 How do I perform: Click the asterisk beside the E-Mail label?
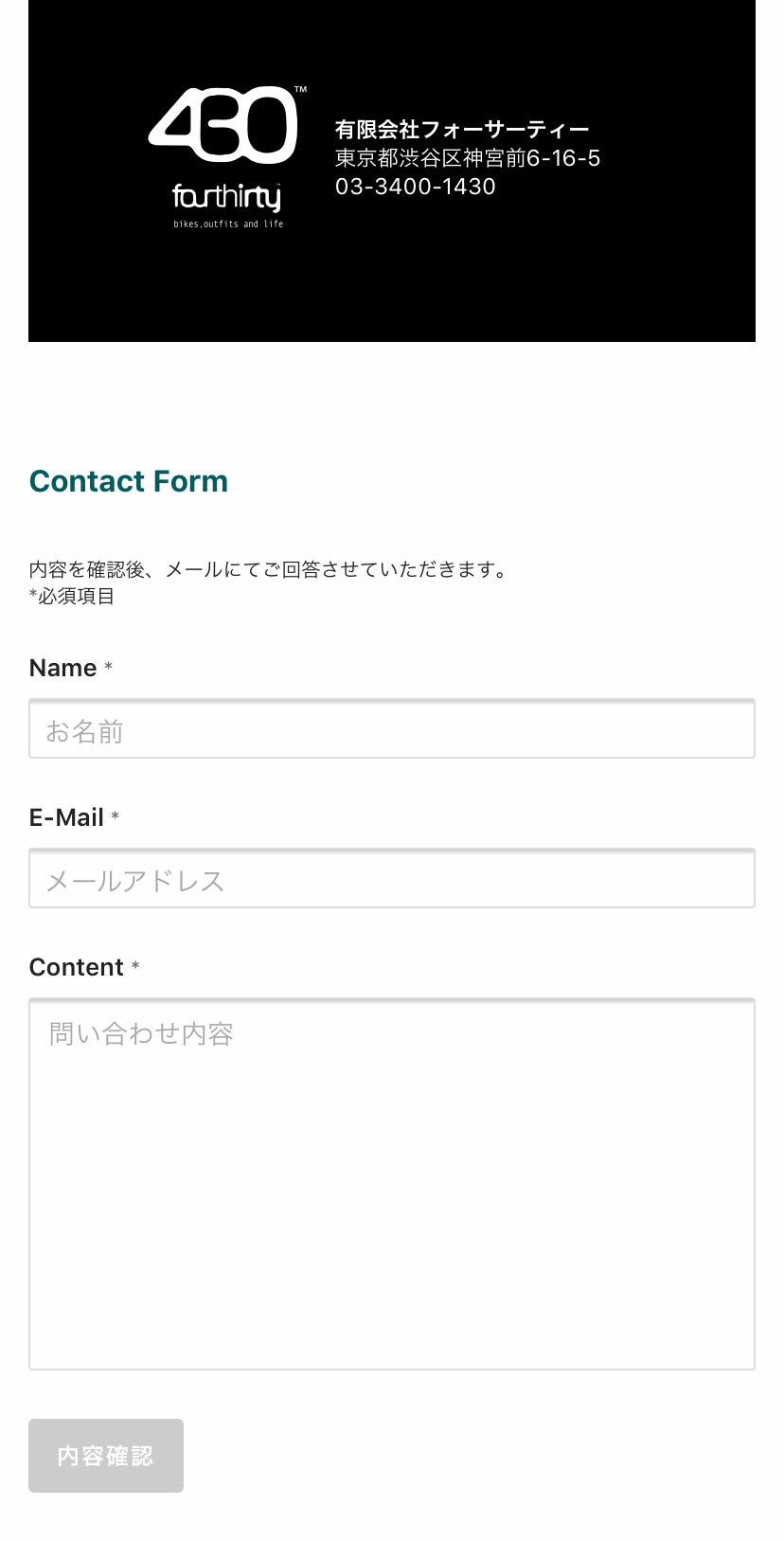coord(115,816)
